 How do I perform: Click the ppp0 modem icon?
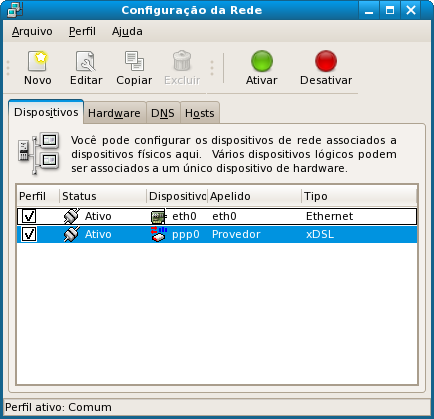[x=159, y=234]
